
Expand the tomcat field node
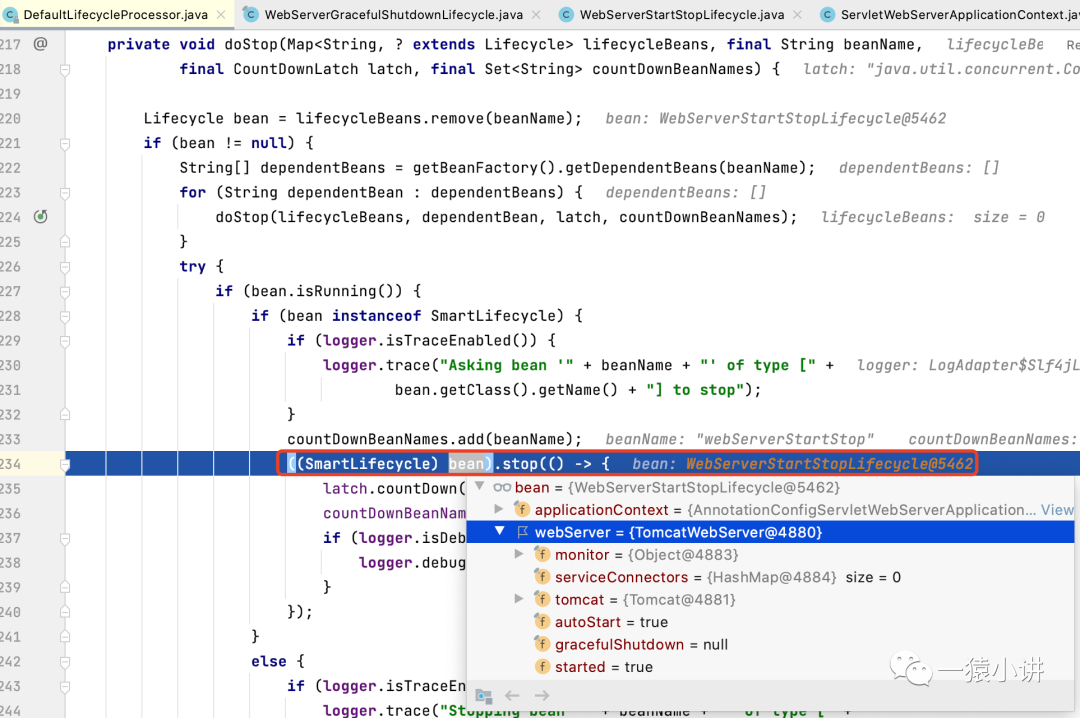click(x=519, y=599)
